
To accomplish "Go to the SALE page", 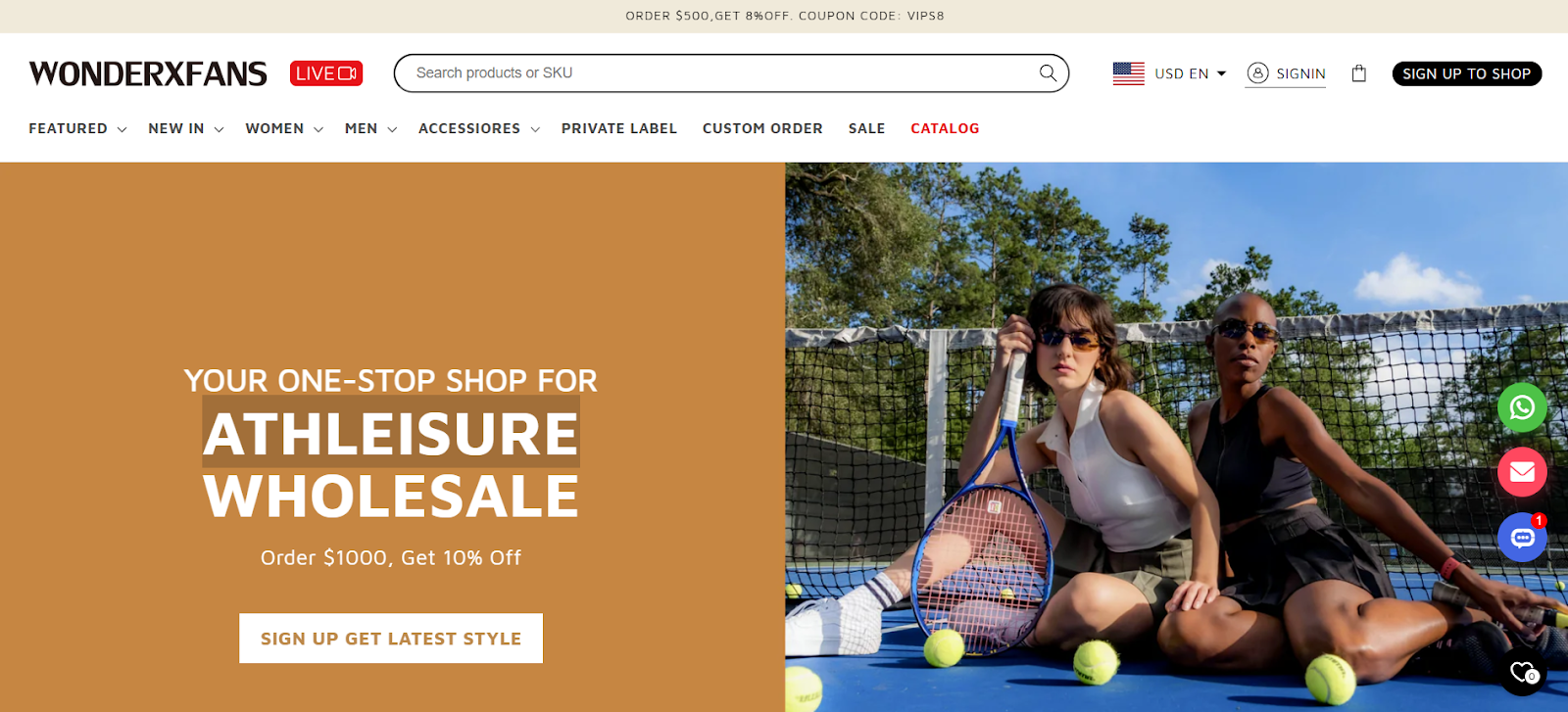I will [866, 128].
